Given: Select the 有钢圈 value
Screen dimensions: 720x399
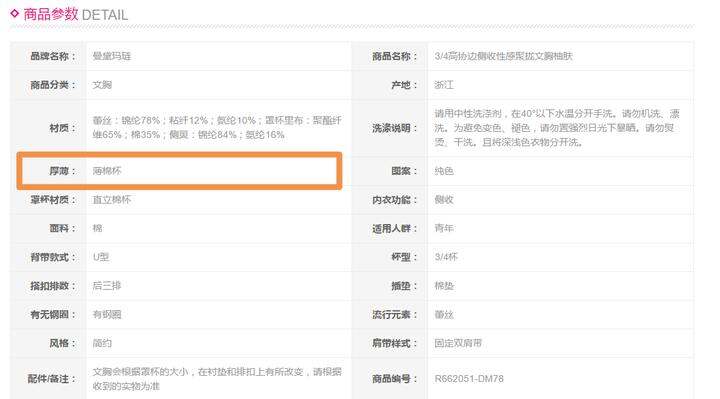Looking at the screenshot, I should tap(107, 315).
